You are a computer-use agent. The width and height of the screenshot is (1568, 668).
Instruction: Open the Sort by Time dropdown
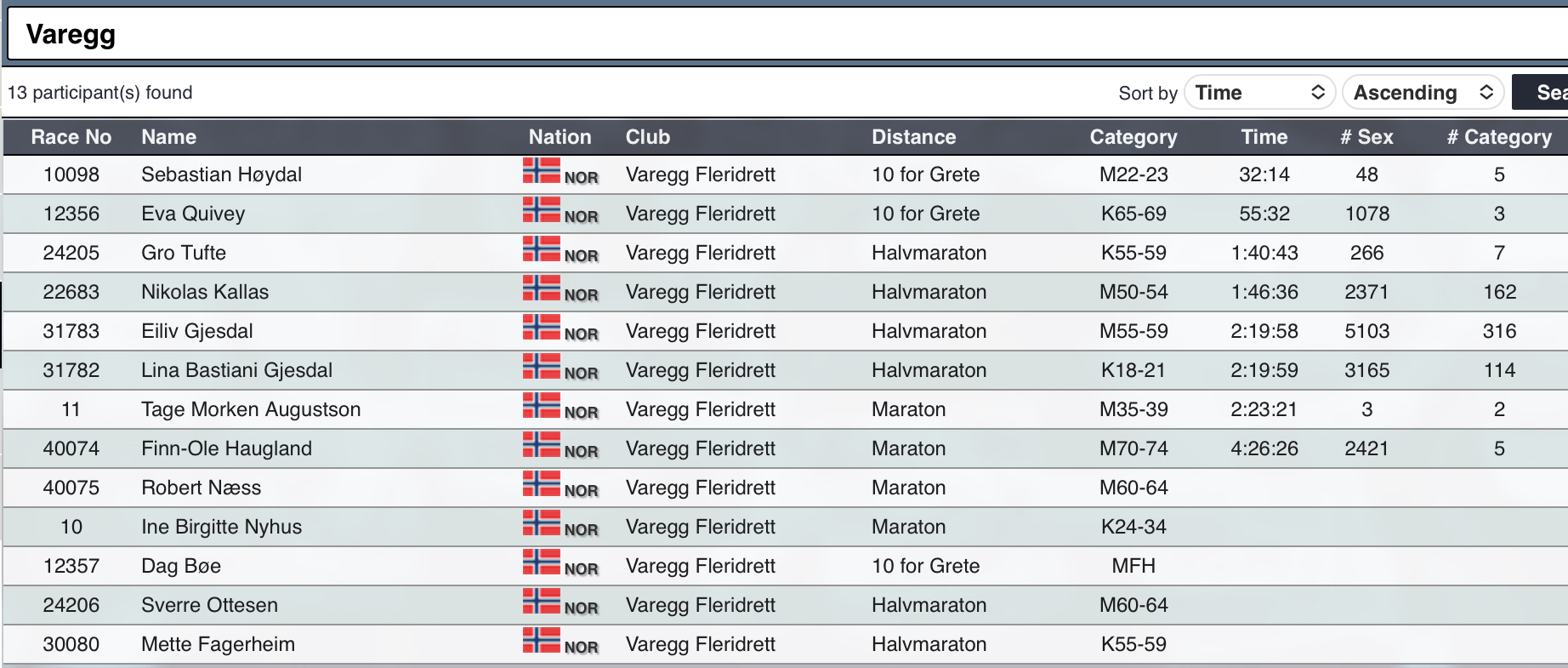click(x=1259, y=93)
